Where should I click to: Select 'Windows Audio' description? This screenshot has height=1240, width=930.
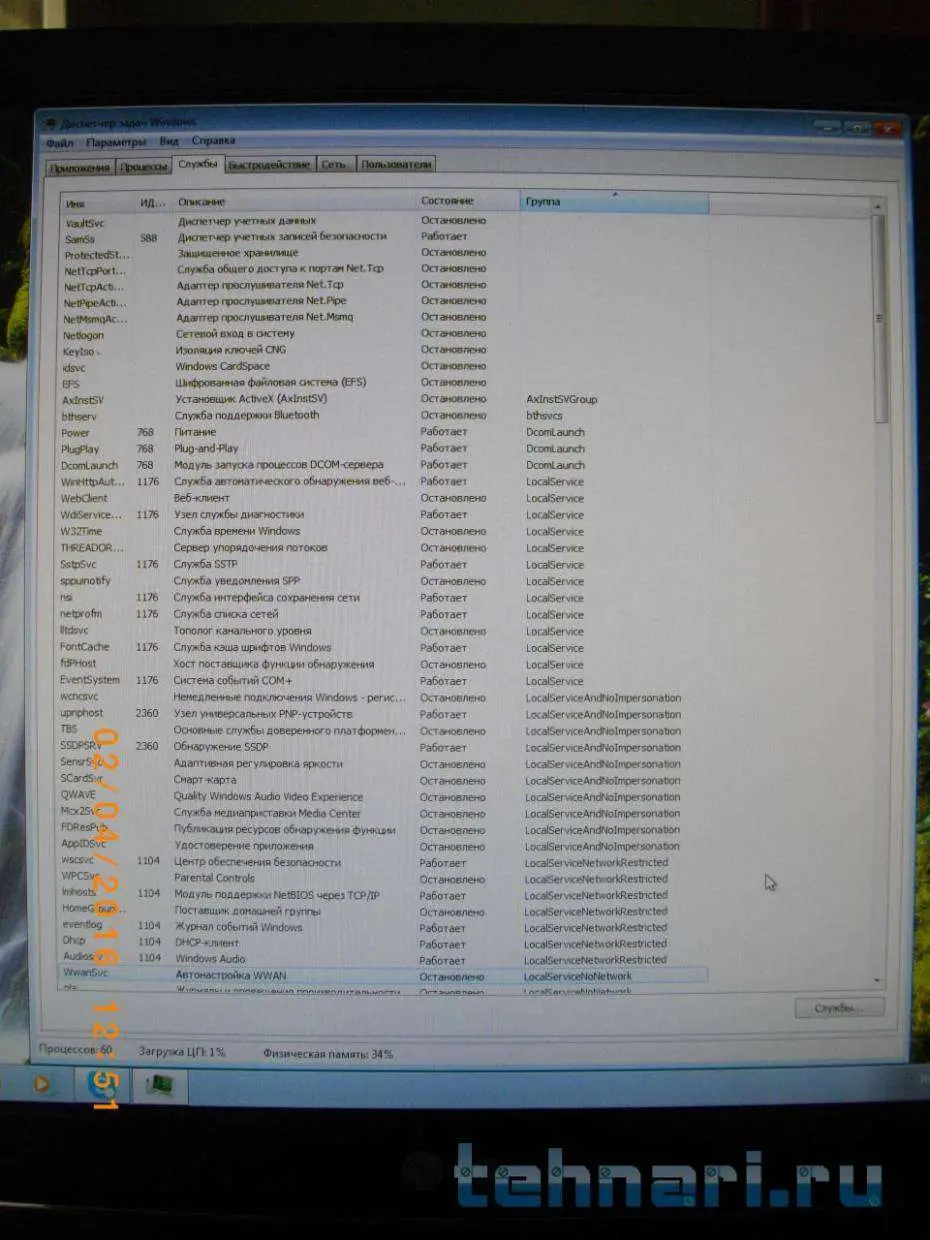210,959
